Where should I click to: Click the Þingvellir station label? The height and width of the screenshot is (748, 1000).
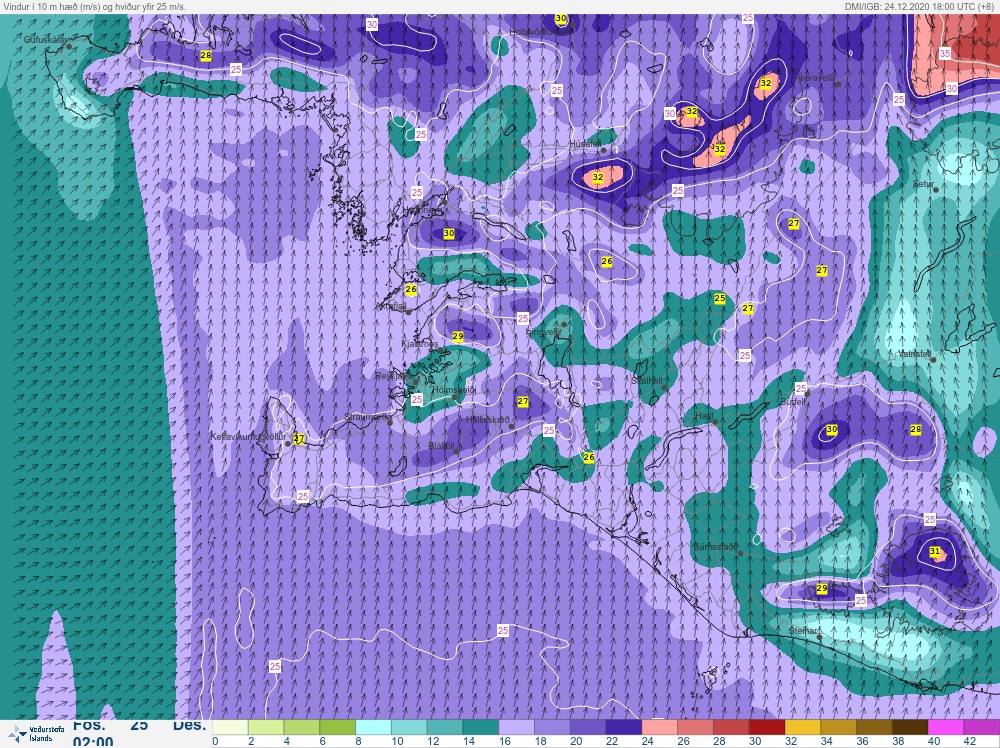(543, 332)
